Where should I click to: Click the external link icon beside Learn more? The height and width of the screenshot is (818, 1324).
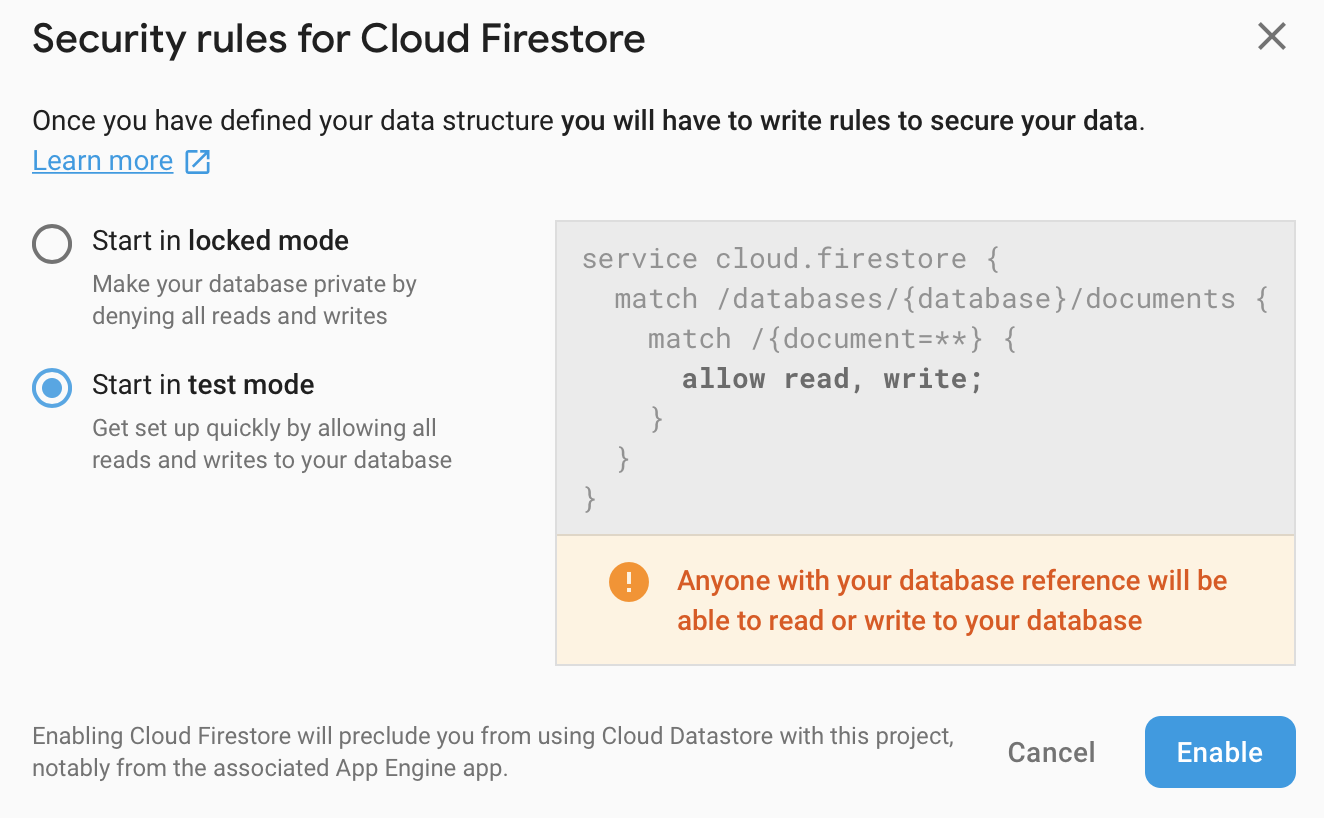(197, 160)
